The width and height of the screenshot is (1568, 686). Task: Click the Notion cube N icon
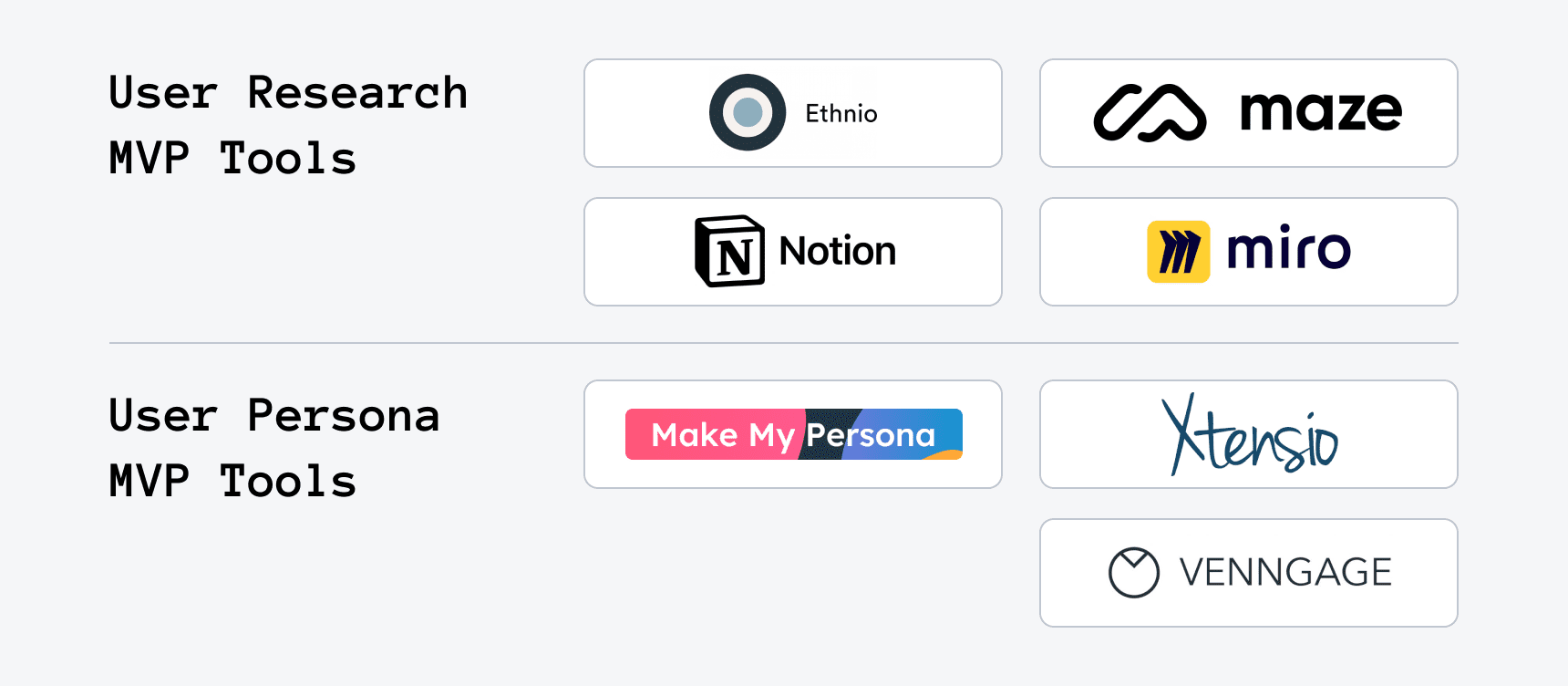(730, 251)
